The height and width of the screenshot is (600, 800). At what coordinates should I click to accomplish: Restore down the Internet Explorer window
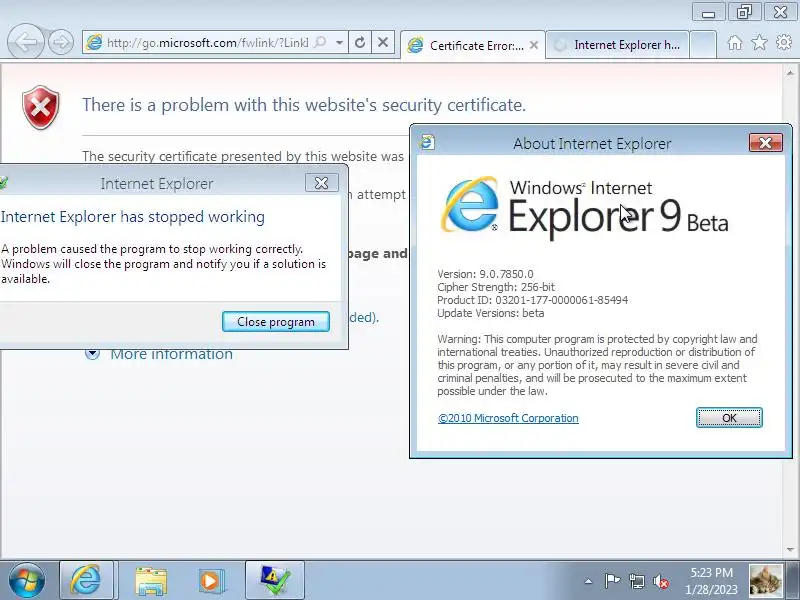pyautogui.click(x=744, y=12)
